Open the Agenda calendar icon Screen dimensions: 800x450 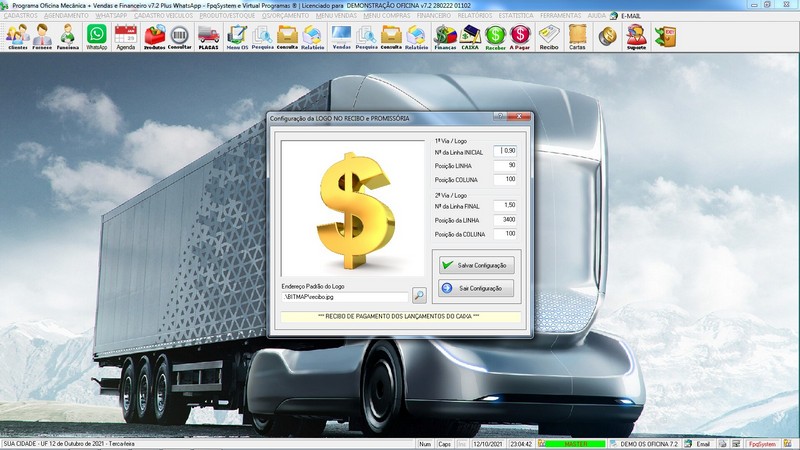pos(126,37)
